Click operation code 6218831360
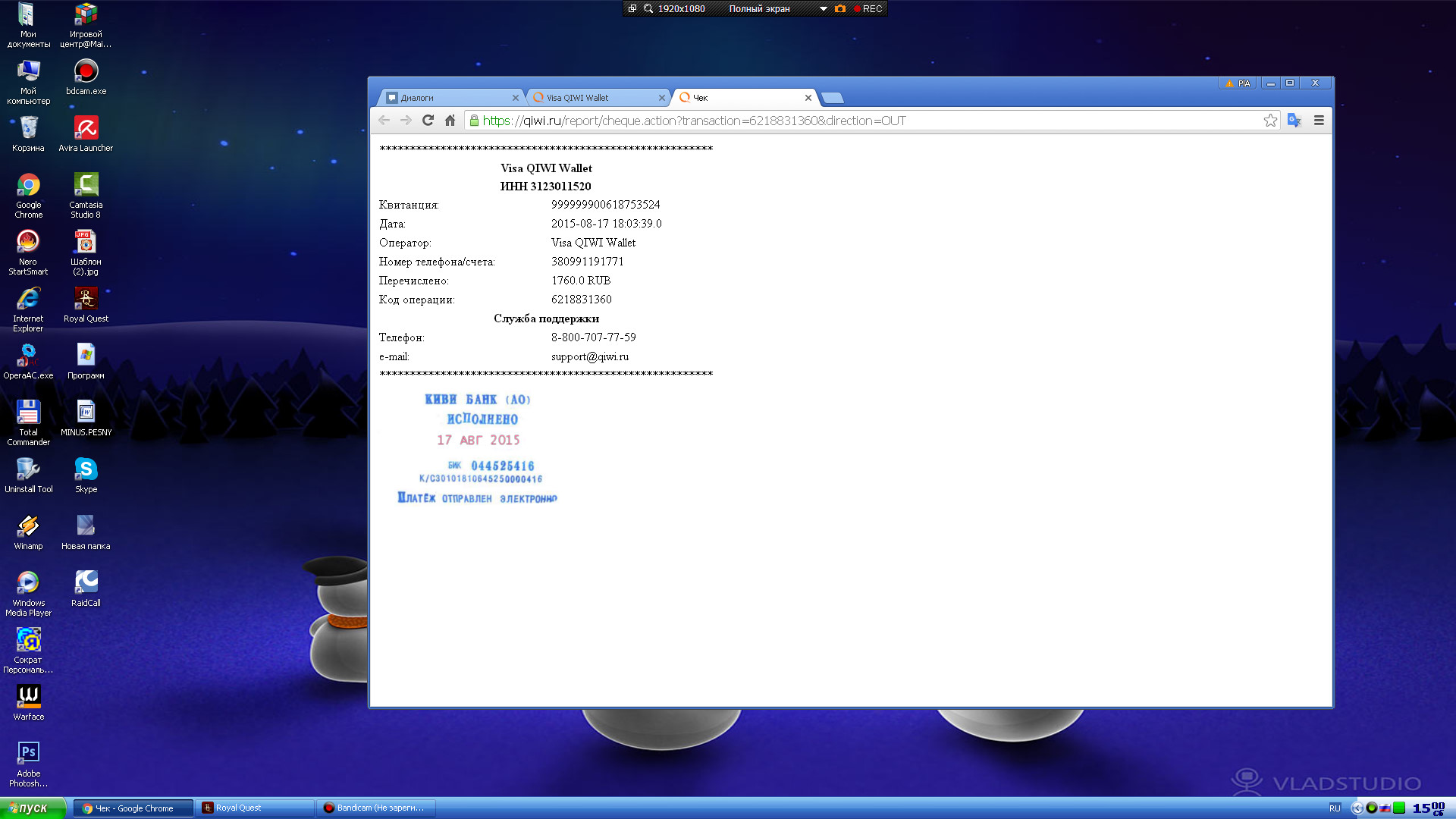Image resolution: width=1456 pixels, height=819 pixels. pos(582,300)
